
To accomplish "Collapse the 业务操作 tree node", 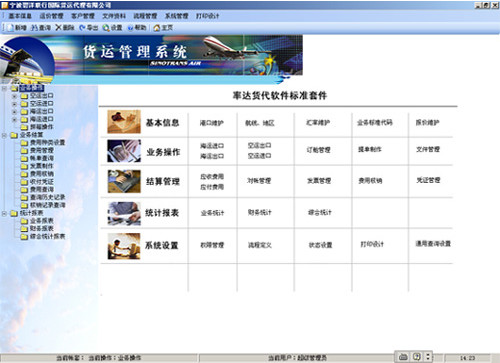I will [x=4, y=88].
